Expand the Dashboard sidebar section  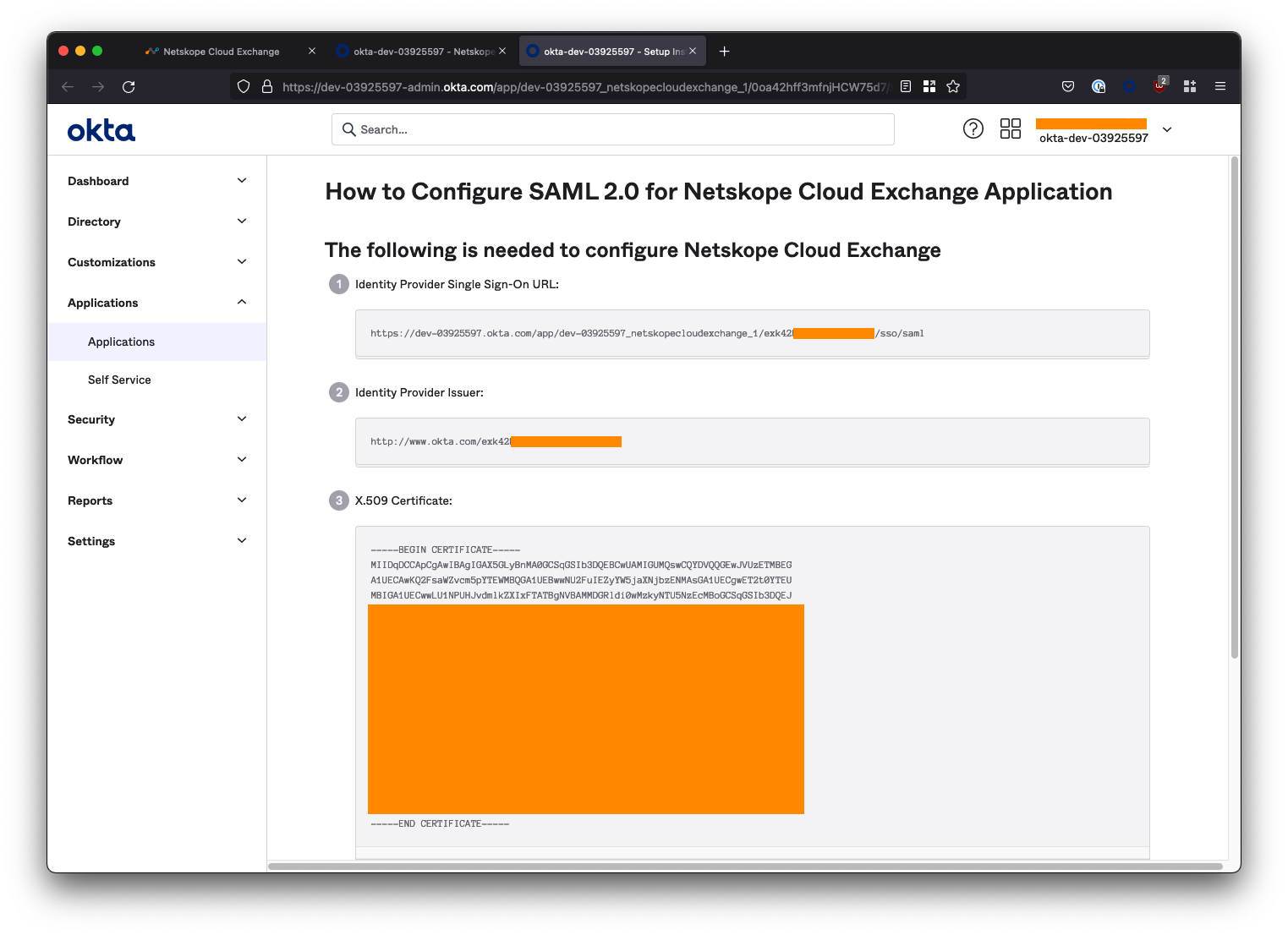[x=157, y=181]
